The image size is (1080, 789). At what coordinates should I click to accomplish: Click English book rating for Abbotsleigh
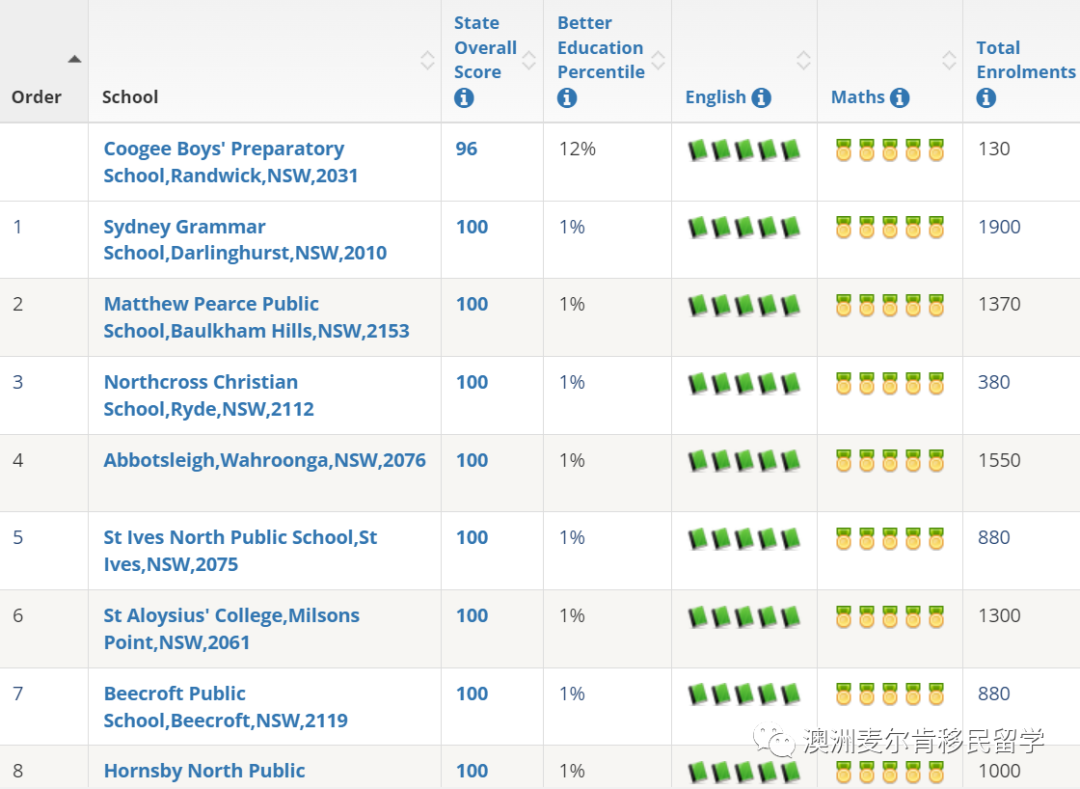744,461
